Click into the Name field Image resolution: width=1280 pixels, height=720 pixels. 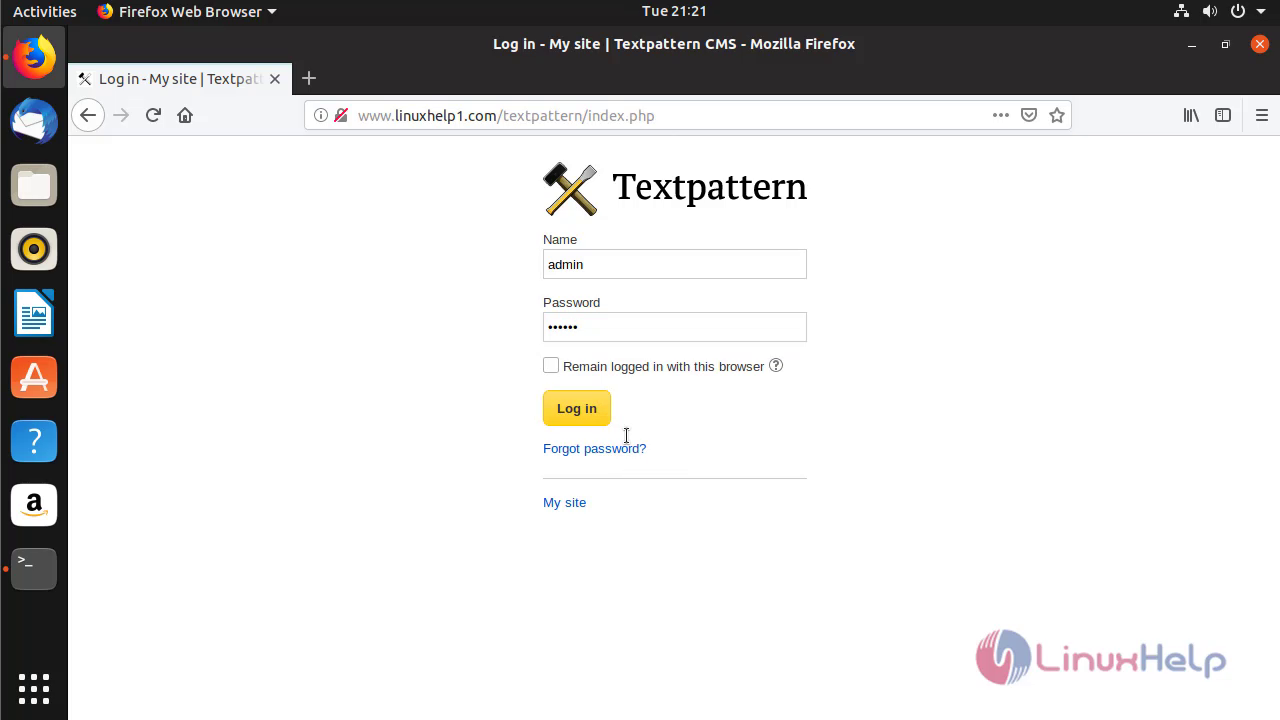coord(675,264)
